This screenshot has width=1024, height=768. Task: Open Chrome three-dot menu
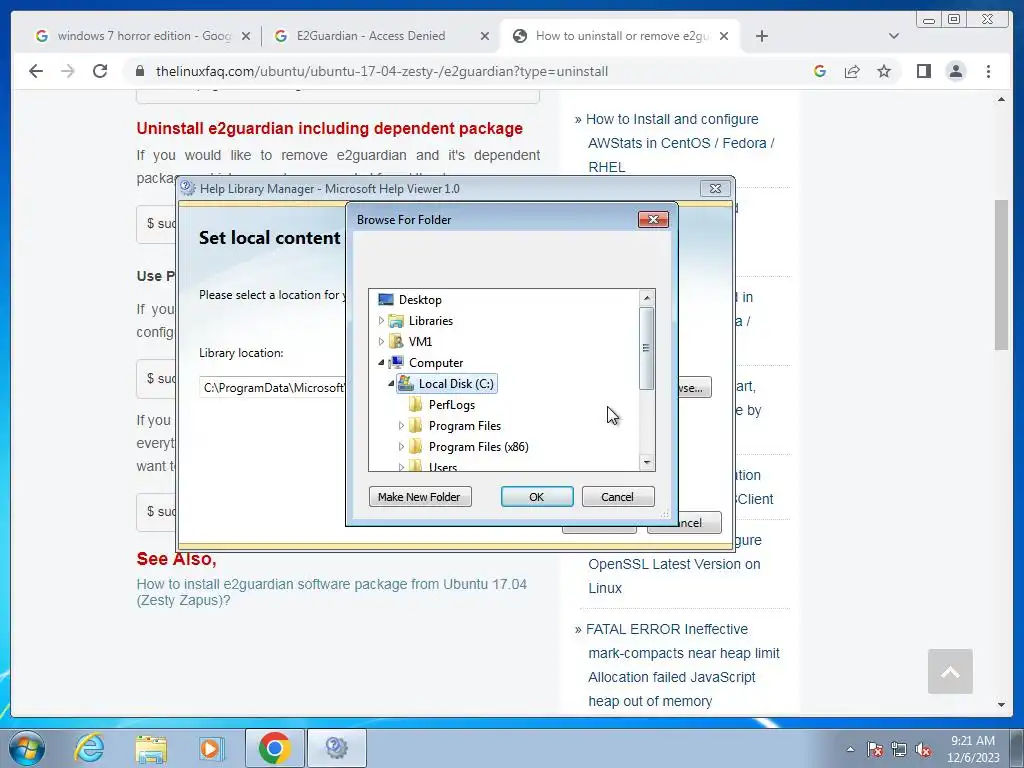pos(989,71)
